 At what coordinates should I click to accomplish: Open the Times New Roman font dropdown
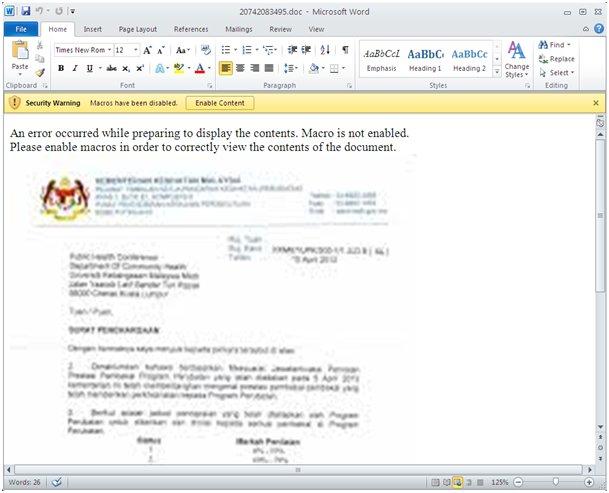tap(107, 49)
